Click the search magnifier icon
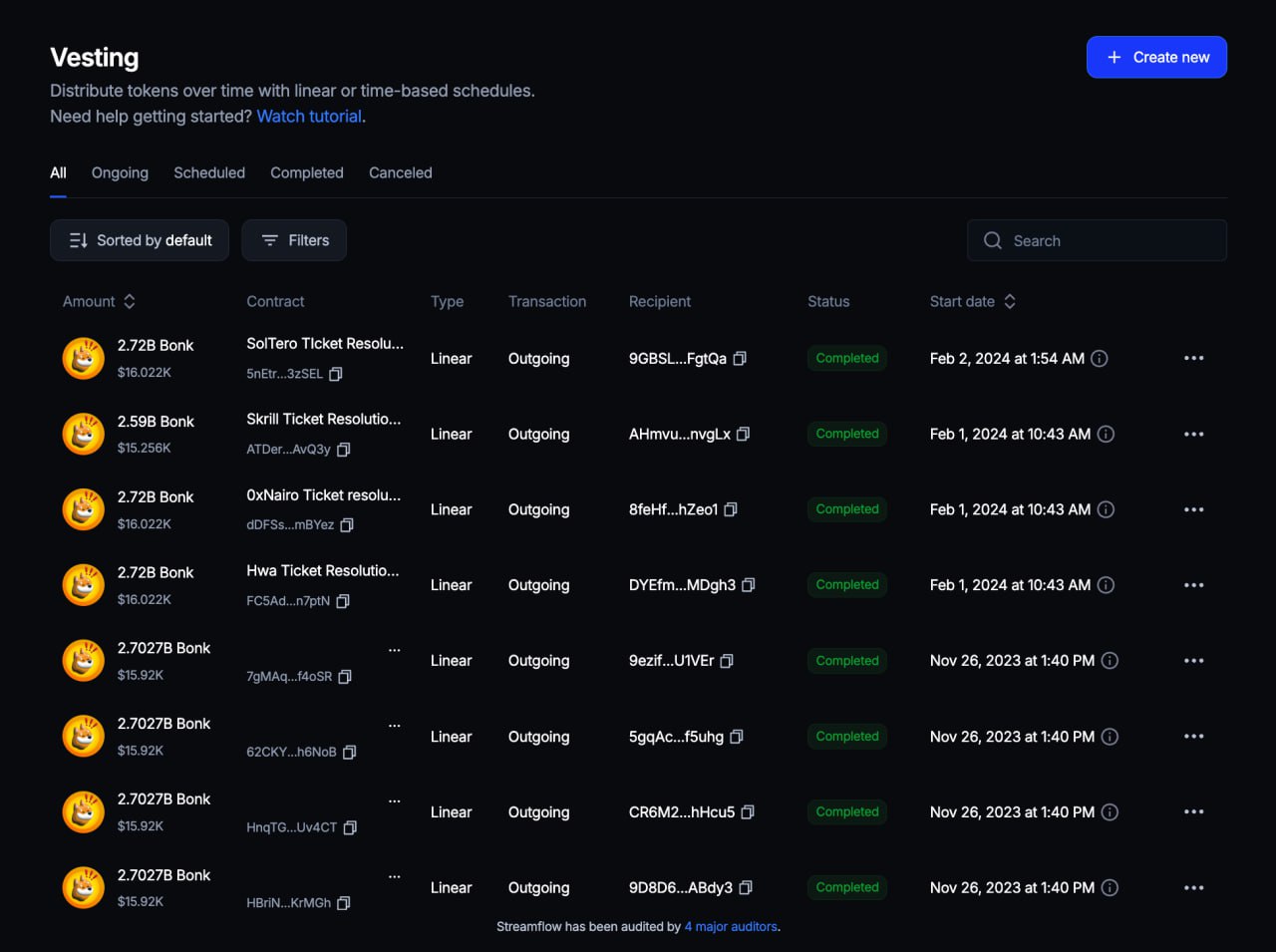Viewport: 1276px width, 952px height. (993, 240)
